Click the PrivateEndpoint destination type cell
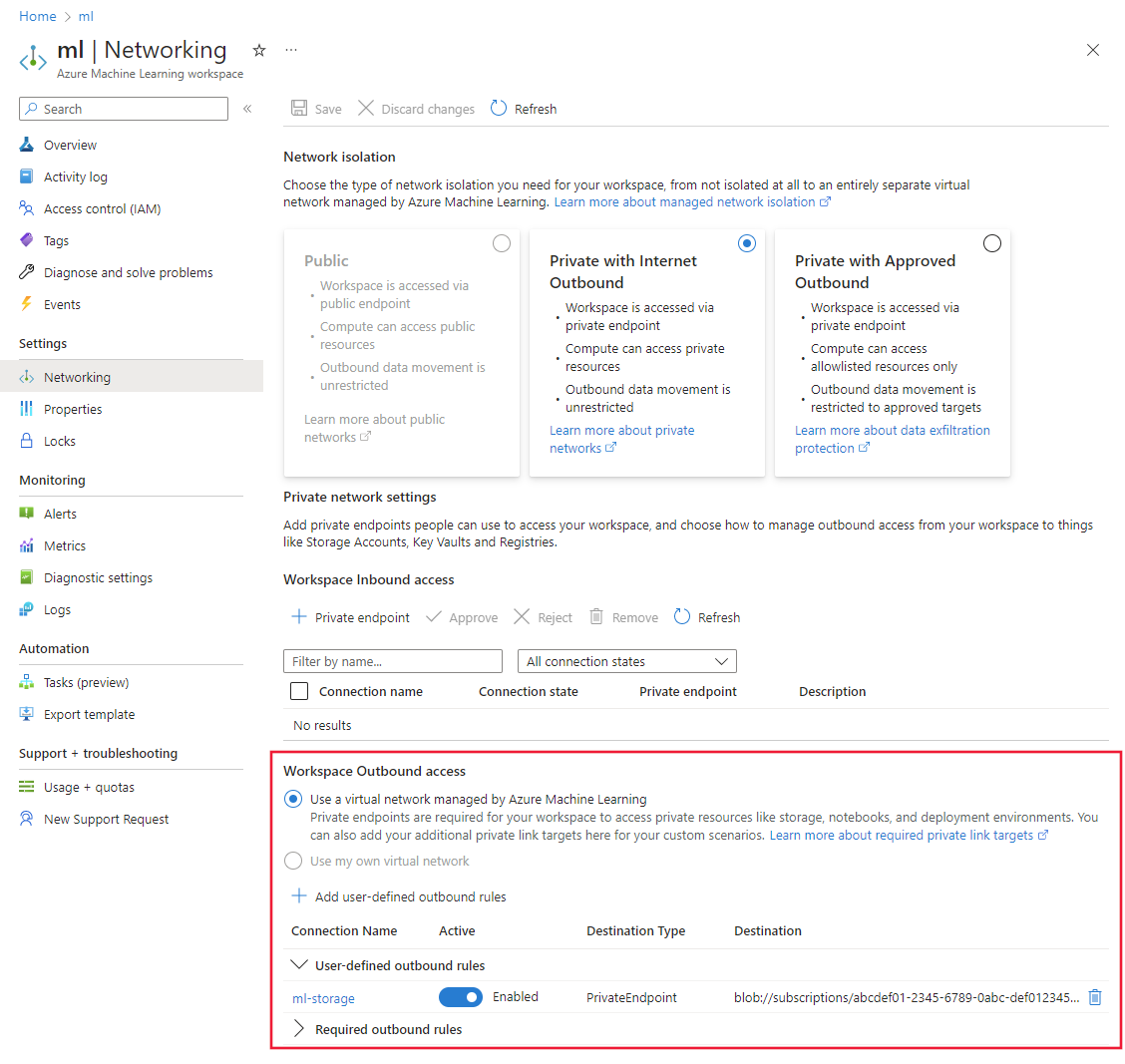The width and height of the screenshot is (1125, 1064). (631, 998)
